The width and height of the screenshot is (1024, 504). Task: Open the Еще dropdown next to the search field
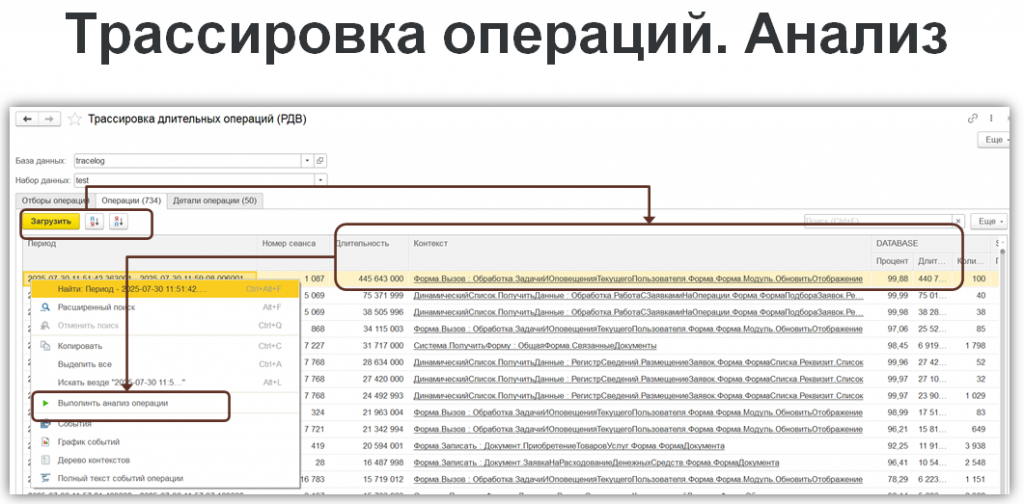click(x=989, y=221)
